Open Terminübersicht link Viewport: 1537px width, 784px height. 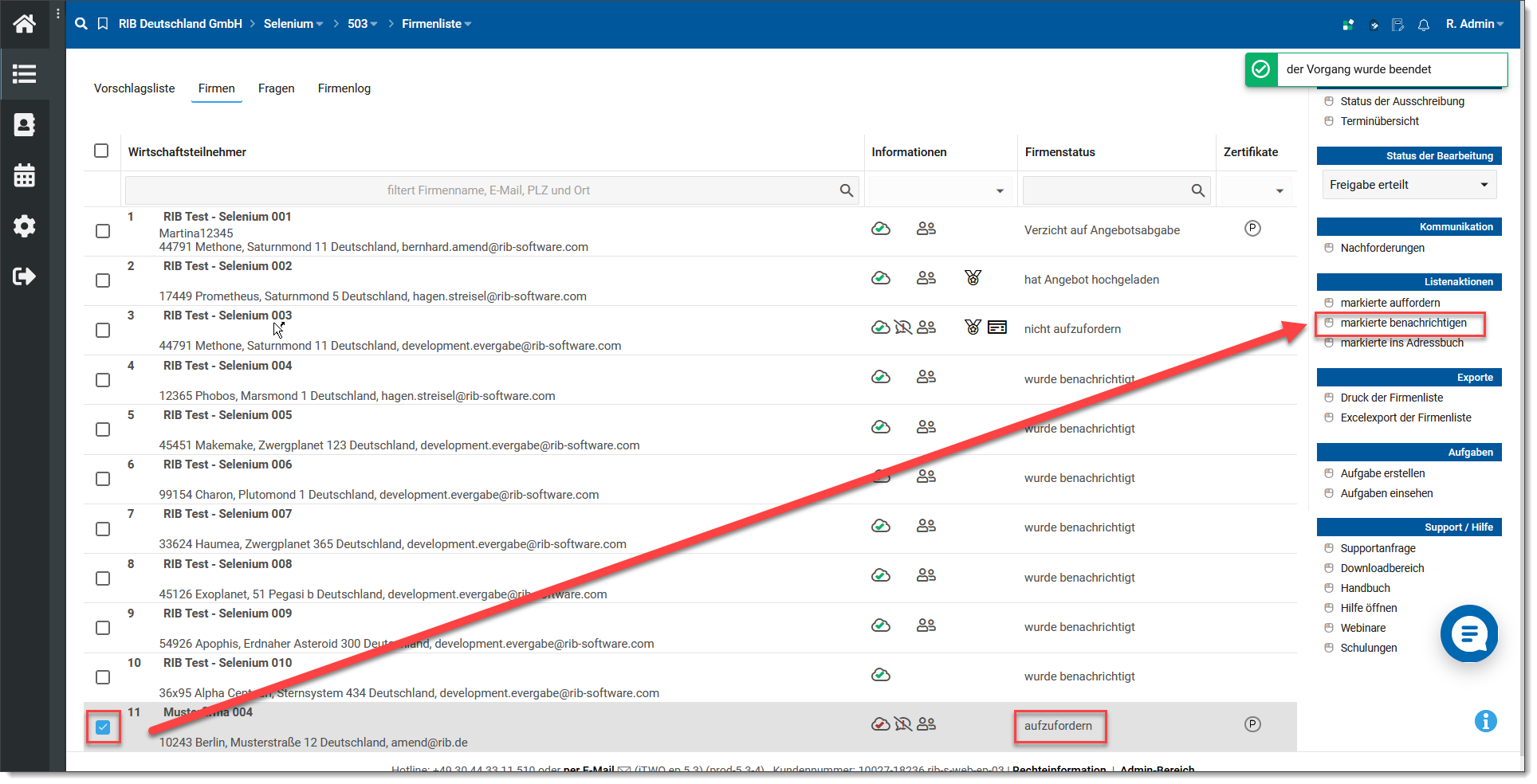(x=1380, y=121)
